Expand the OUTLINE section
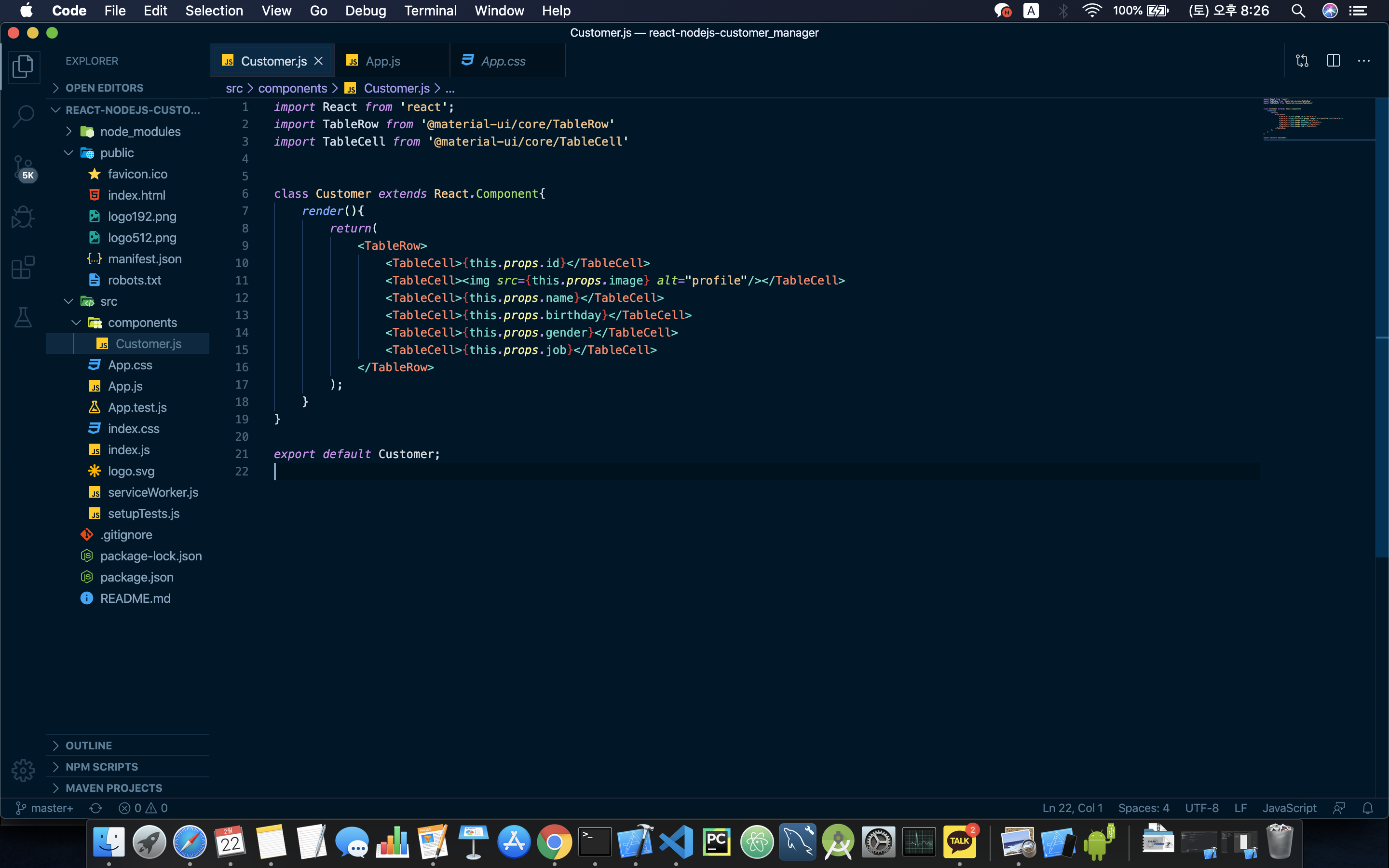 point(88,745)
